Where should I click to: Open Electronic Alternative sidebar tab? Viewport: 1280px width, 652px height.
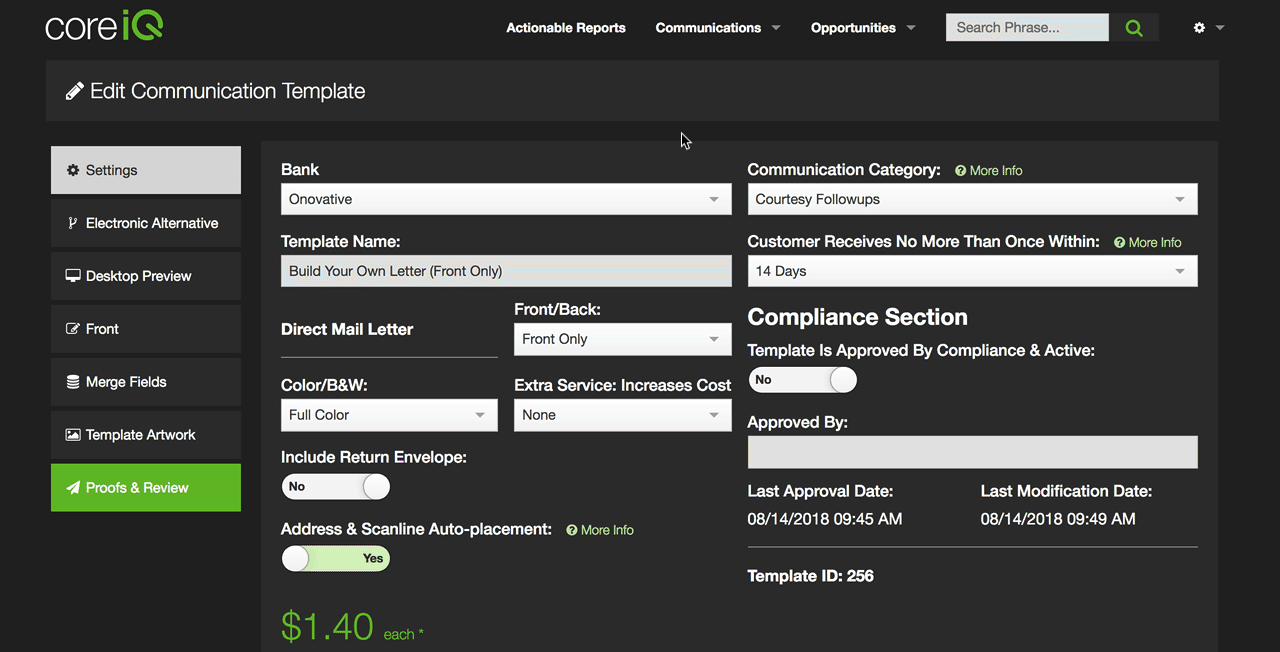pos(146,223)
